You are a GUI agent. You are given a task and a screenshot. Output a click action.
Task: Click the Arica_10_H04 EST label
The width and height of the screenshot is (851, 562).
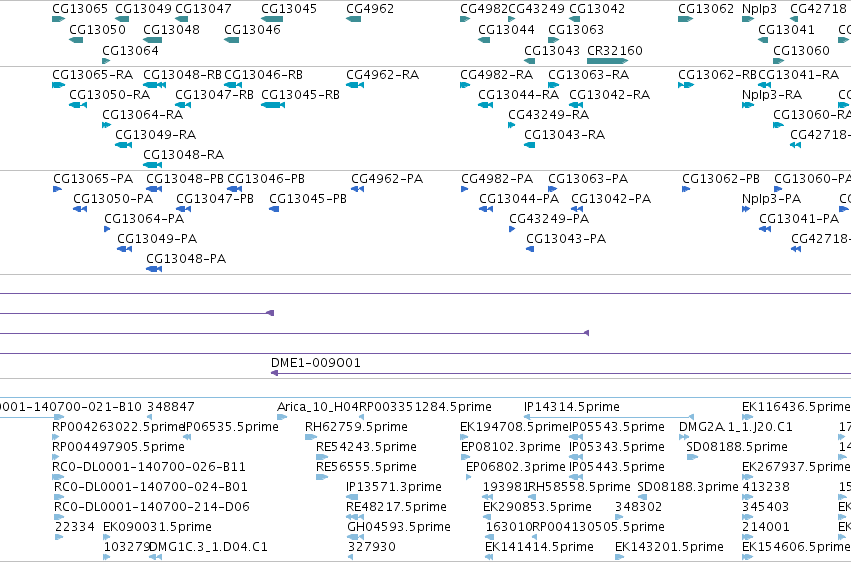(x=317, y=407)
